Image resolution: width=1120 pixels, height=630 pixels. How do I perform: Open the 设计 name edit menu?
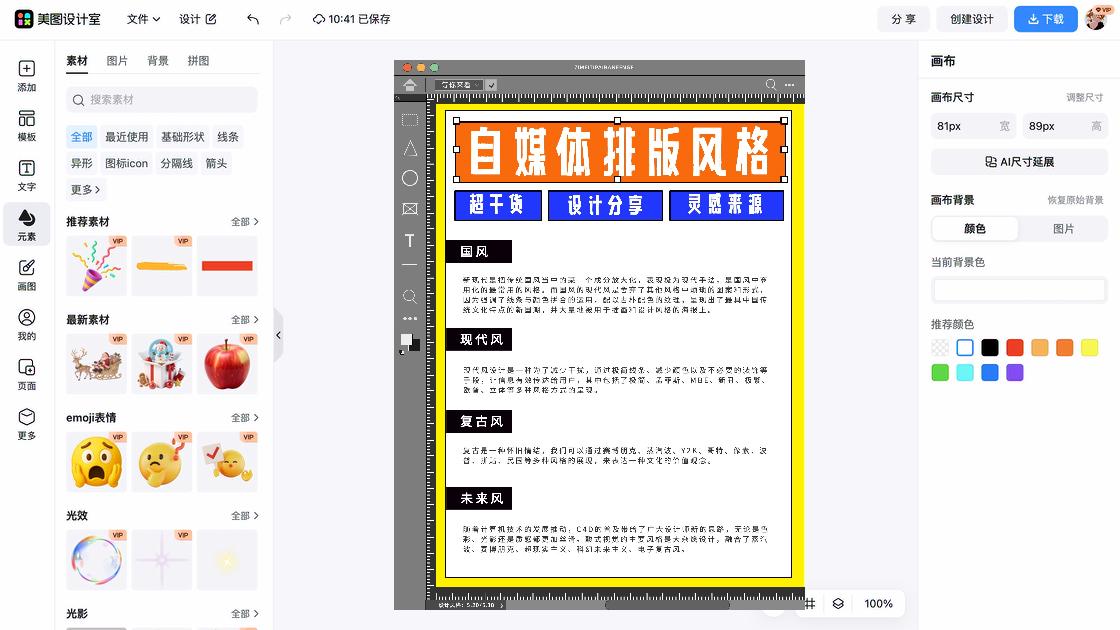tap(198, 19)
